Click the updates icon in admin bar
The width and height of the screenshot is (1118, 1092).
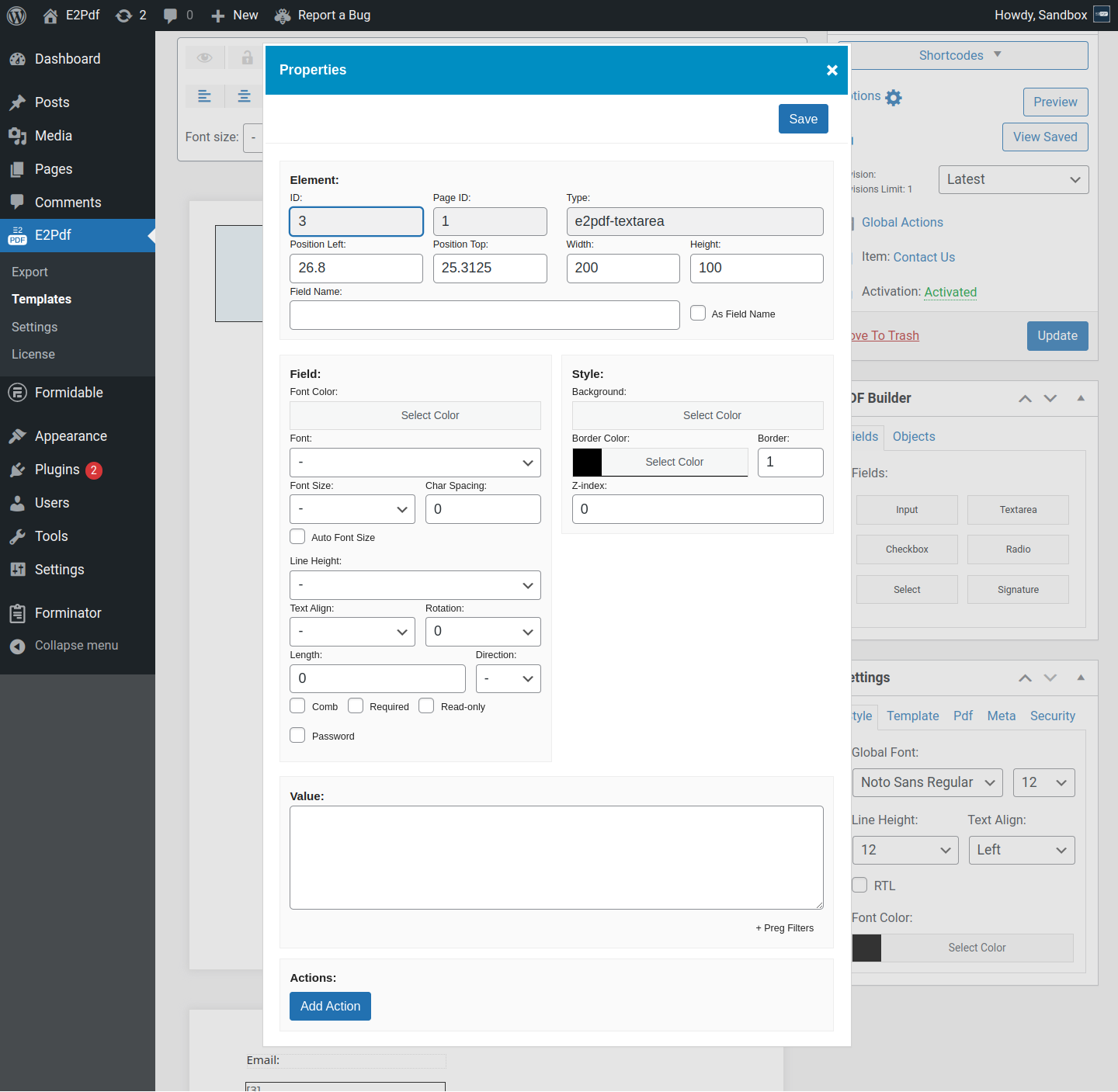pyautogui.click(x=123, y=16)
